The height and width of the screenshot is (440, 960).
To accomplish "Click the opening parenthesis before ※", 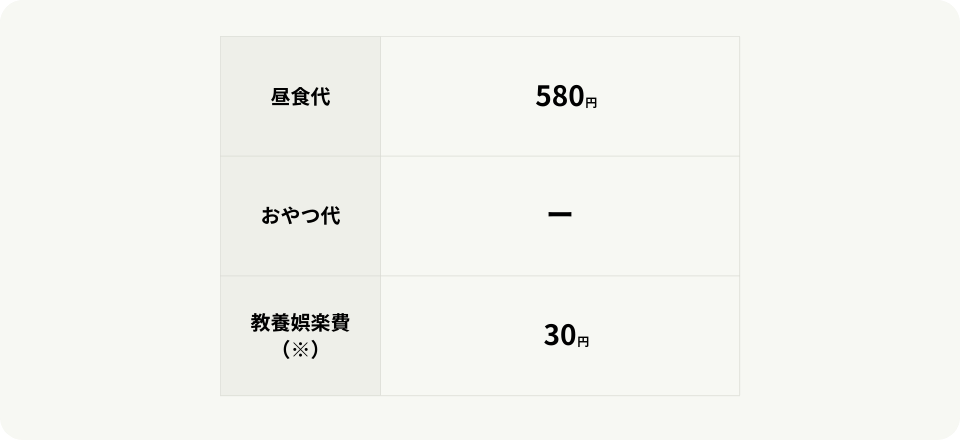I will click(286, 349).
